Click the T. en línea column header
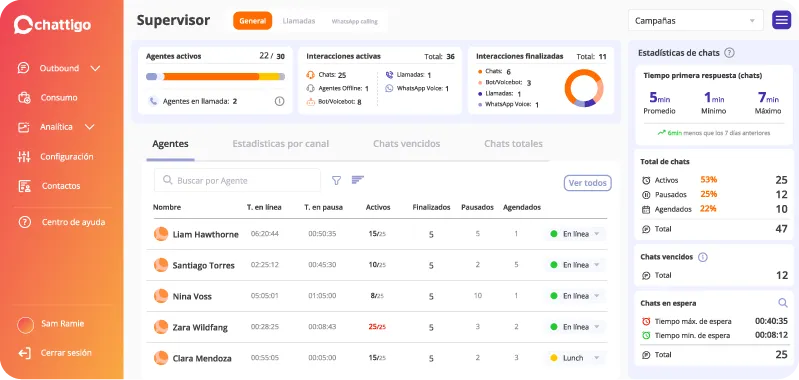Image resolution: width=799 pixels, height=380 pixels. pos(264,207)
